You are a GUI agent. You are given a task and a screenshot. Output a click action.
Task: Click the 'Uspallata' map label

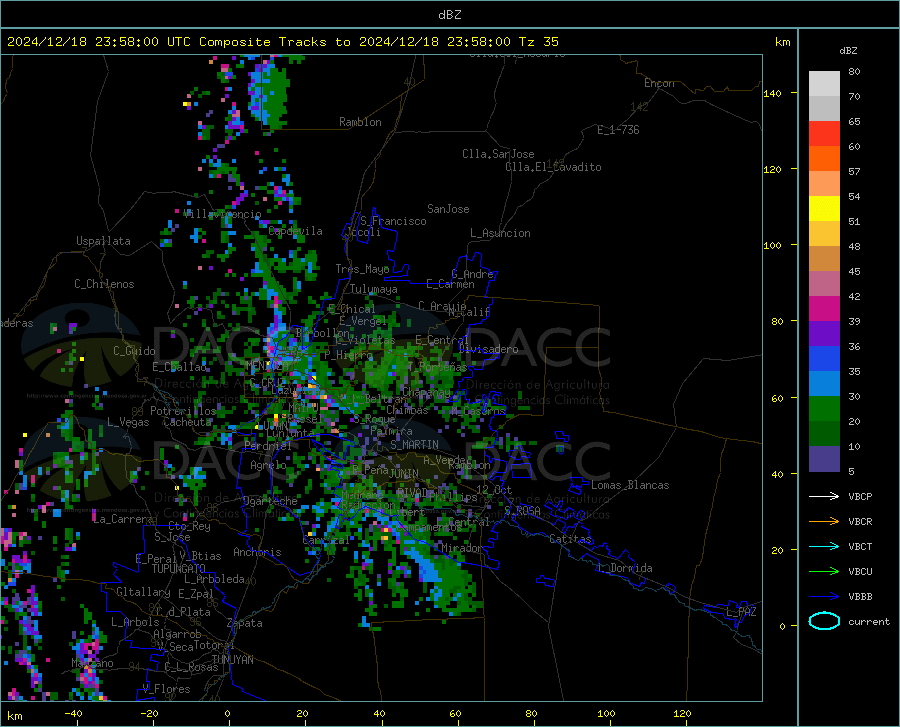[103, 241]
